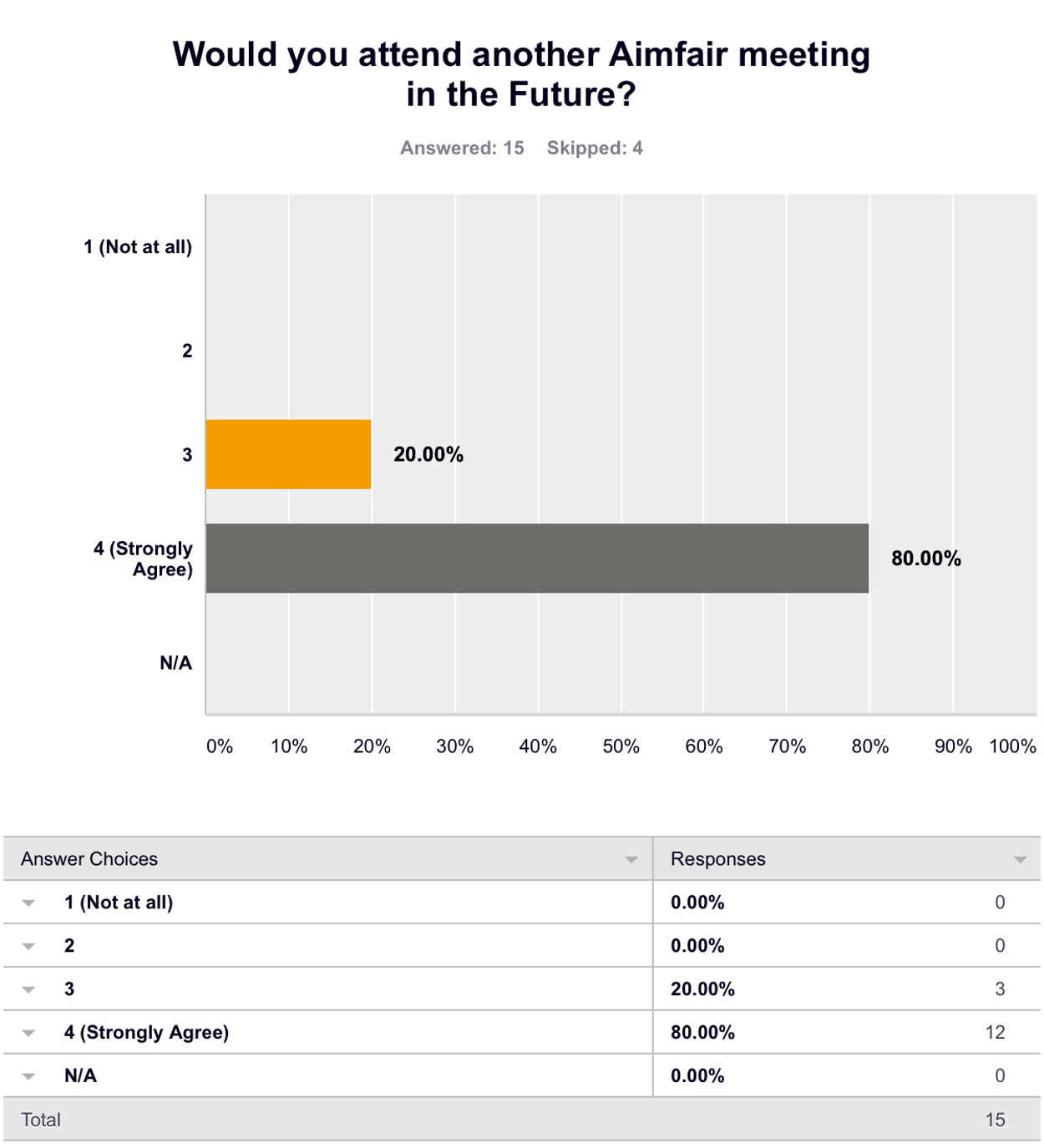The height and width of the screenshot is (1148, 1044).
Task: Click the orange 20% bar in the chart
Action: pyautogui.click(x=288, y=454)
